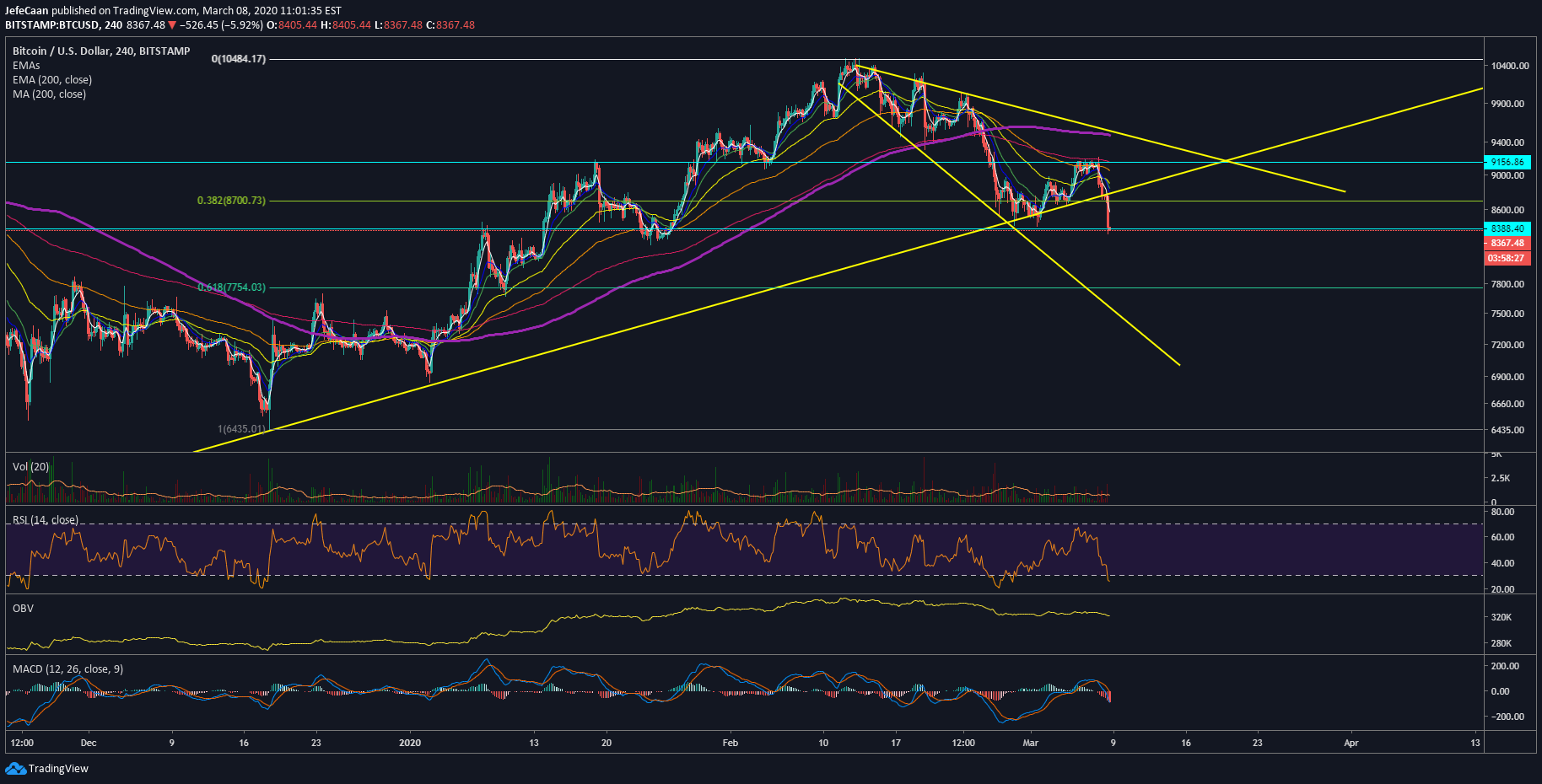1542x784 pixels.
Task: Click the BITSTAMP:BTCUSD symbol header text
Action: click(52, 25)
